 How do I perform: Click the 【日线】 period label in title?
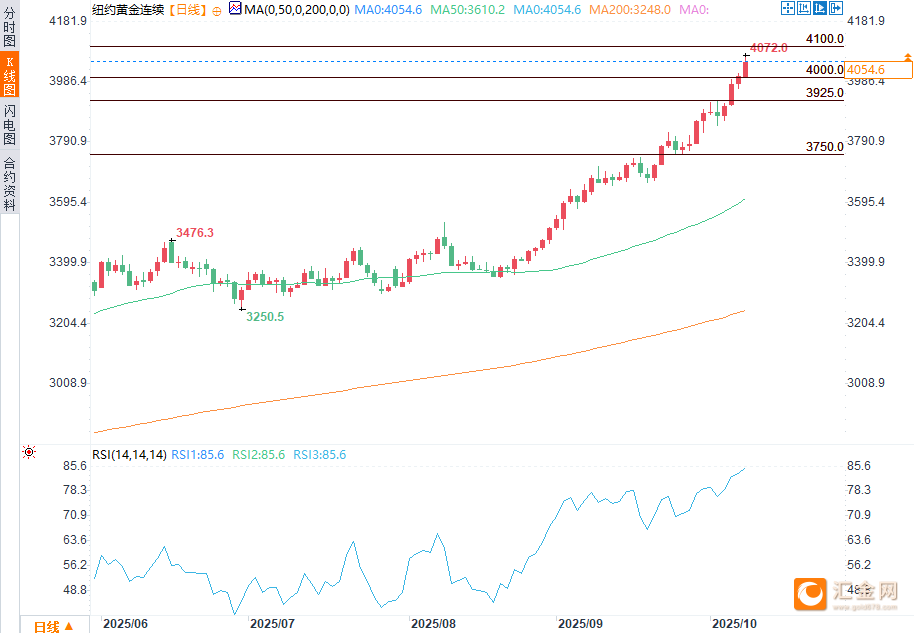(187, 9)
